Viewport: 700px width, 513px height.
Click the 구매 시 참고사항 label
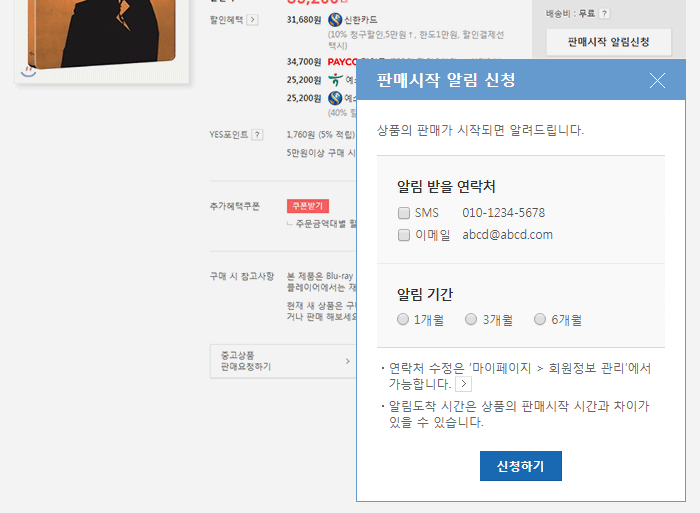[242, 276]
